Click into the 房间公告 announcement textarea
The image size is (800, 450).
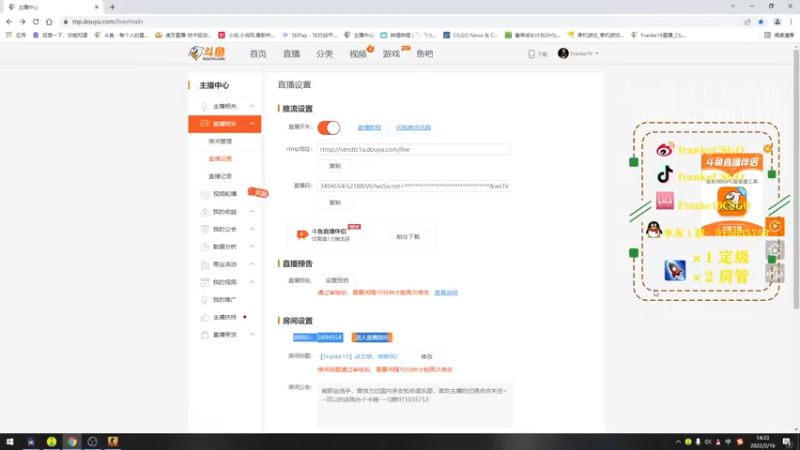(x=415, y=405)
